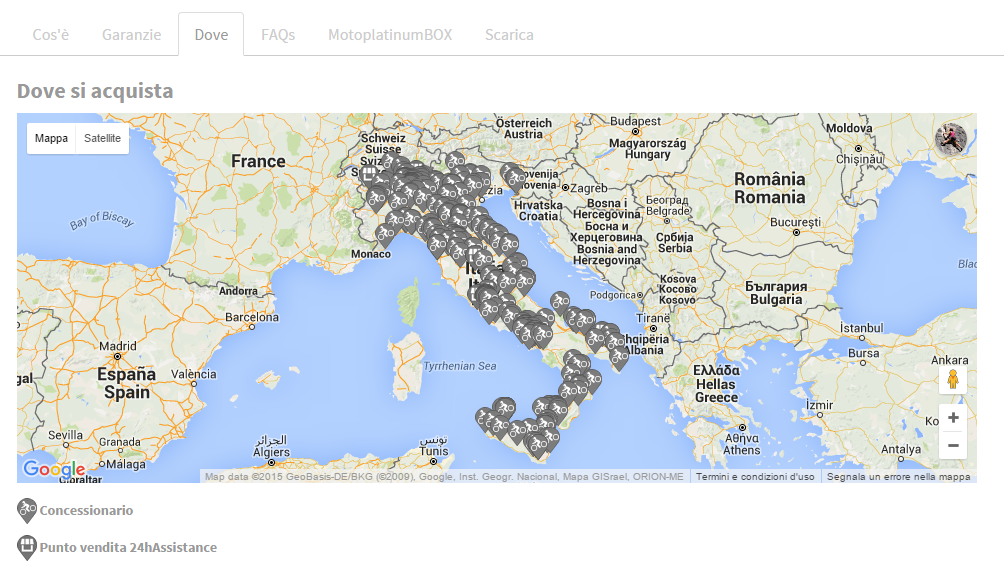
Task: Click the dealer marker next to Monaco
Action: tap(385, 235)
